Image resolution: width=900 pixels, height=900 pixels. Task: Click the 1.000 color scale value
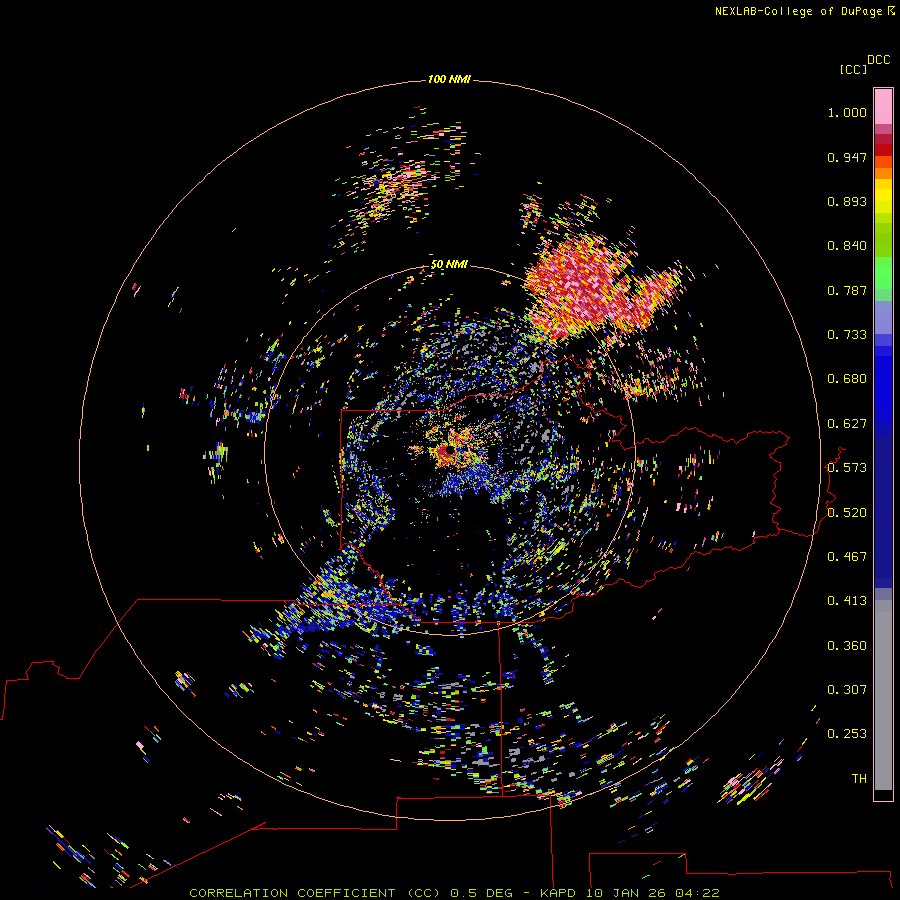[847, 112]
